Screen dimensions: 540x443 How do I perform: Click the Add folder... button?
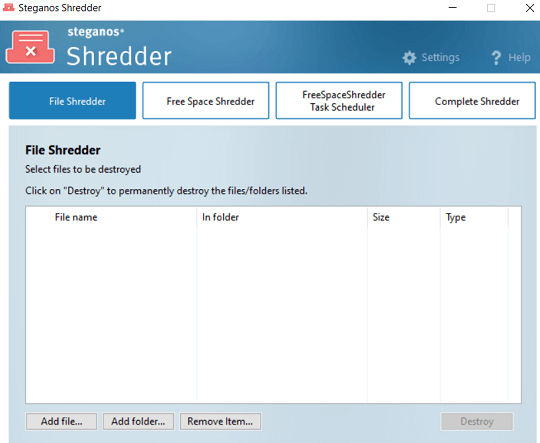pos(138,421)
